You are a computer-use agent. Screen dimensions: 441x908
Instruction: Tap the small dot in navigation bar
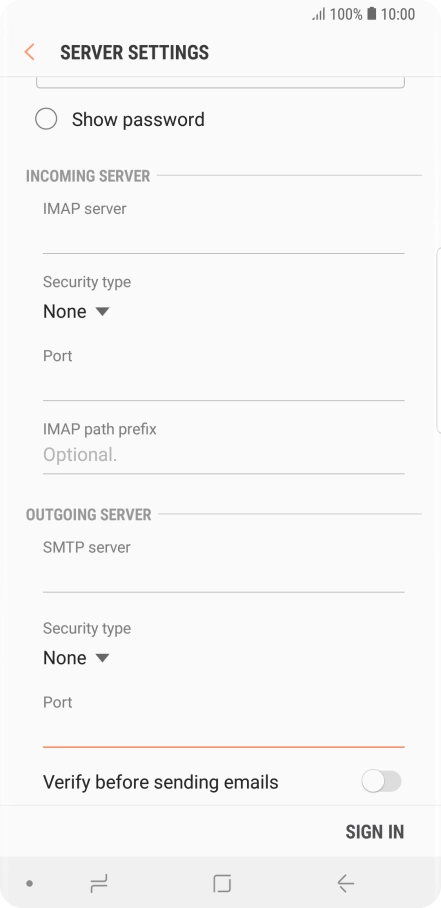coord(30,884)
